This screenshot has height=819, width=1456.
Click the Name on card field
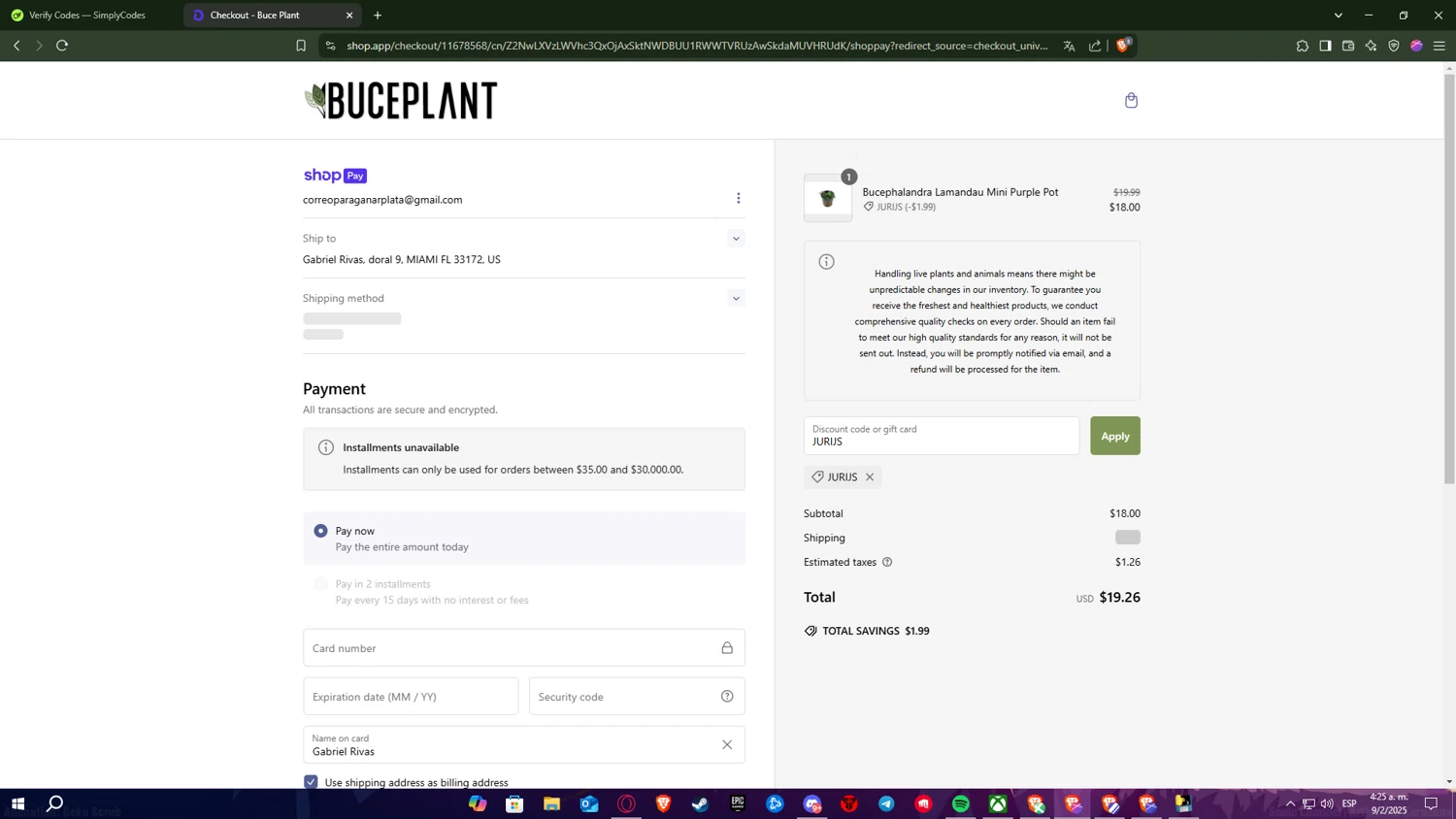click(523, 744)
